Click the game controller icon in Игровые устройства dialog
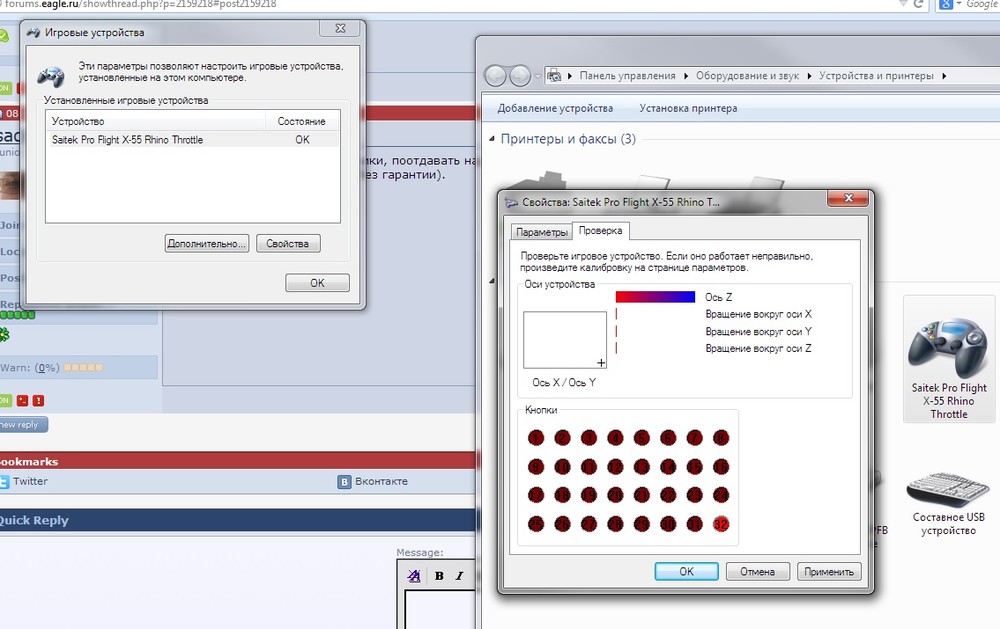 50,76
